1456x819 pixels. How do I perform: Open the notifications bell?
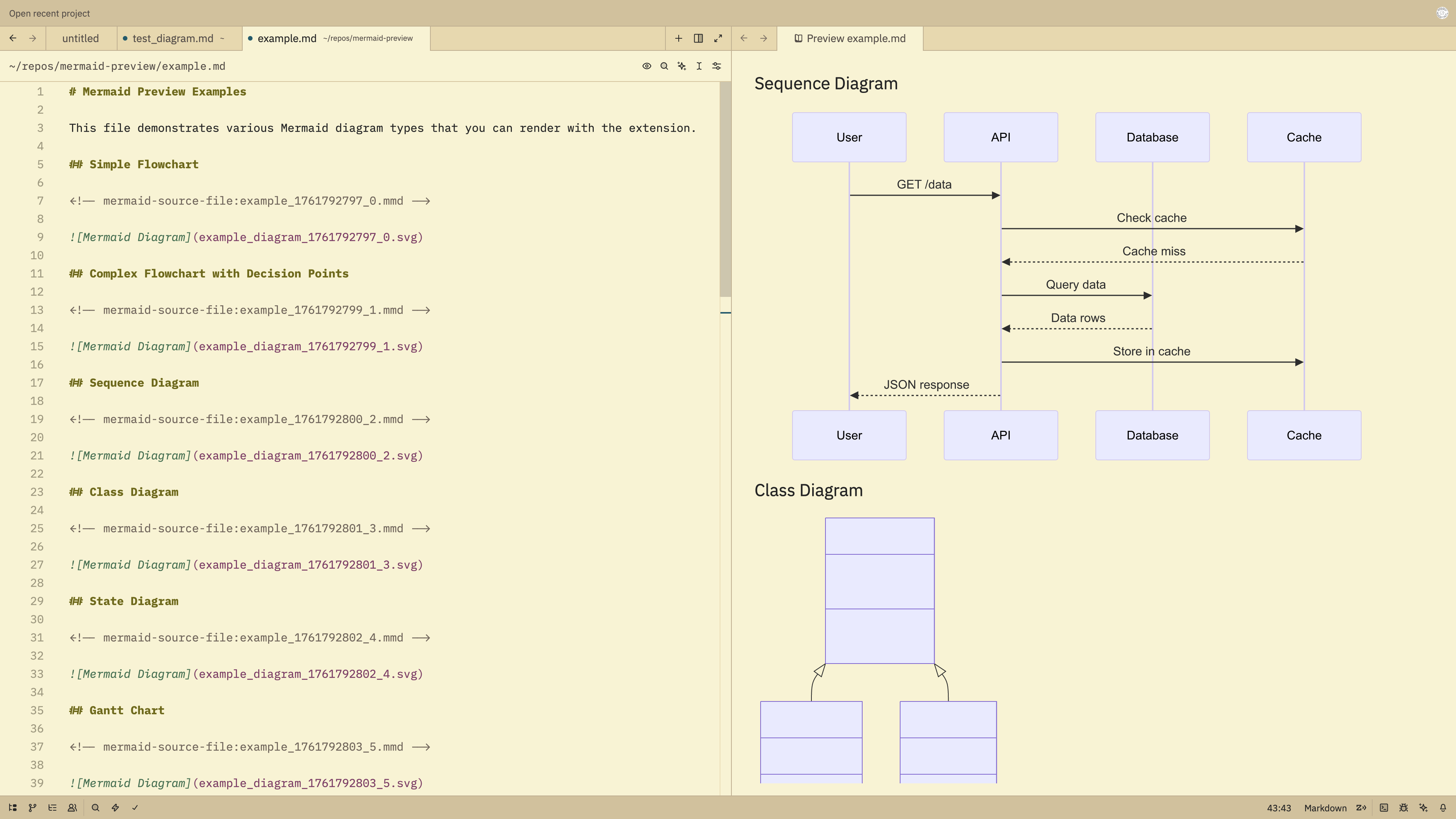coord(1443,808)
